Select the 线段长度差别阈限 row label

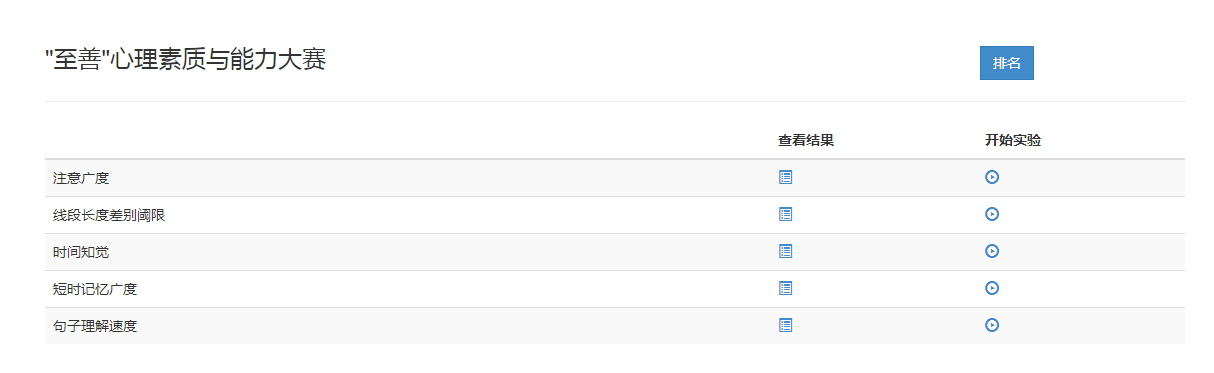click(109, 215)
